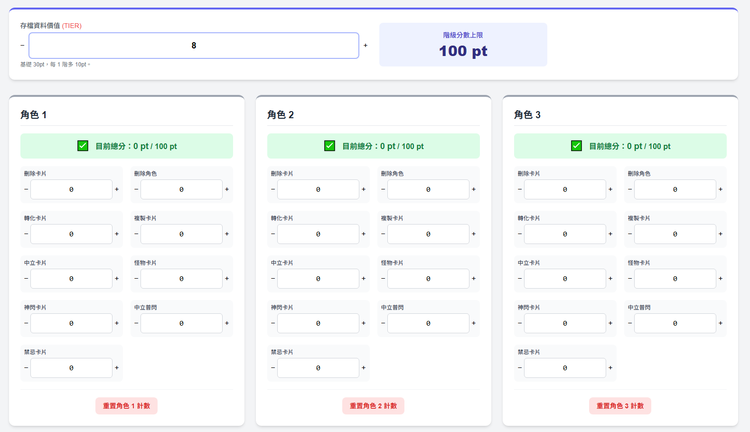750x432 pixels.
Task: Click the green checkmark in 角色 1 total
Action: pos(83,146)
